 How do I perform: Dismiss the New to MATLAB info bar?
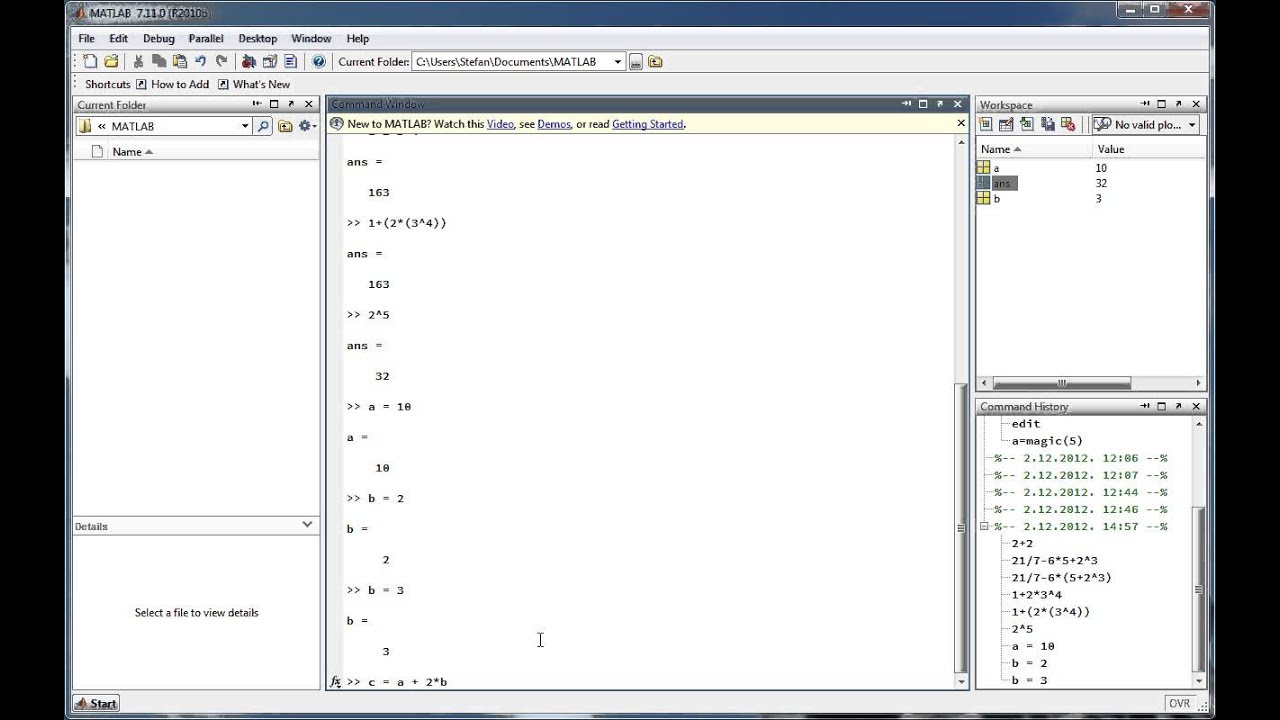[961, 124]
